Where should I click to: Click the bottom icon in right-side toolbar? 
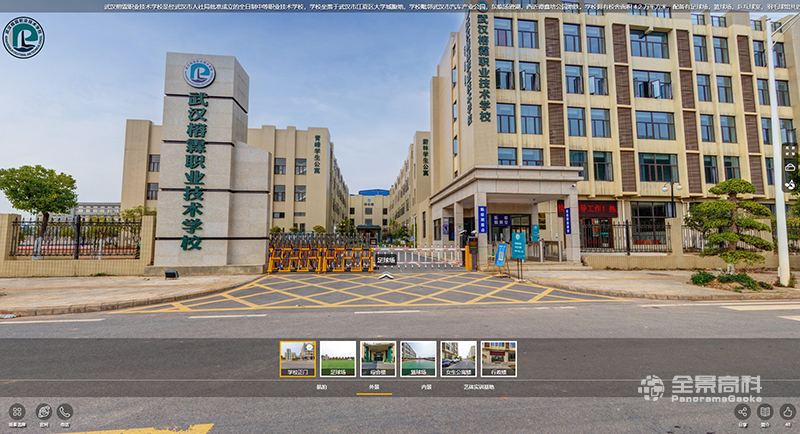(789, 184)
